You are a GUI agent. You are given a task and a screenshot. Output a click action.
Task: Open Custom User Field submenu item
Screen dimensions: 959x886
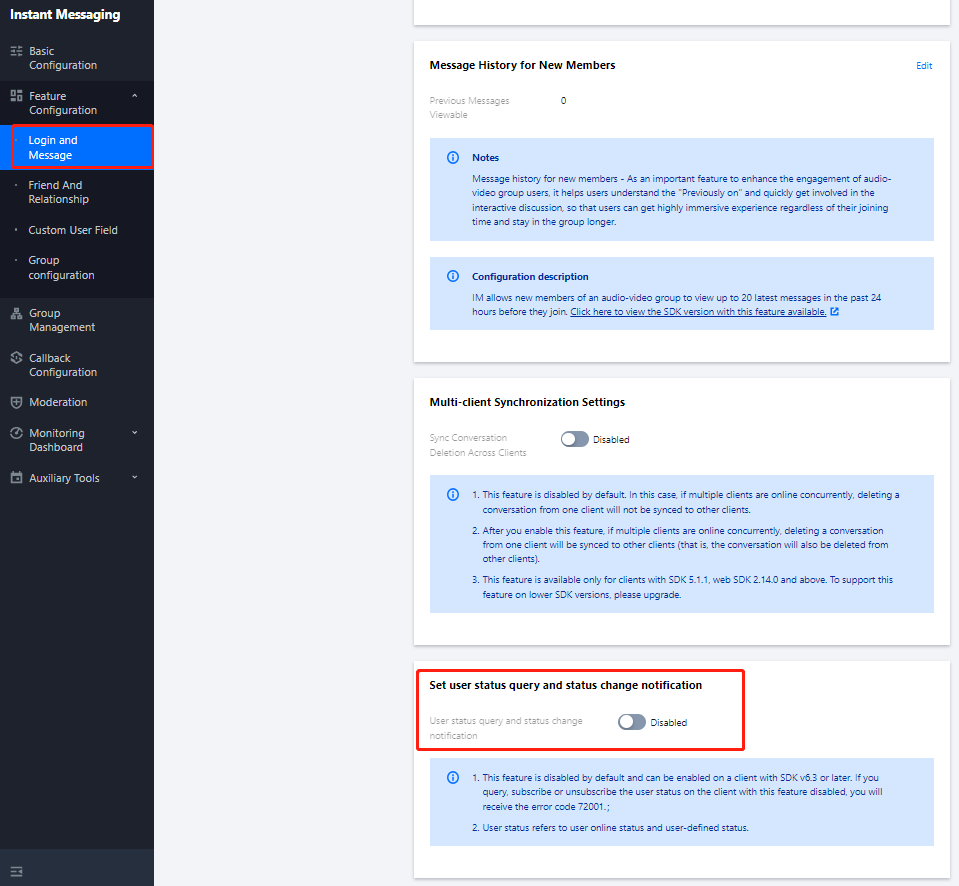(x=76, y=230)
